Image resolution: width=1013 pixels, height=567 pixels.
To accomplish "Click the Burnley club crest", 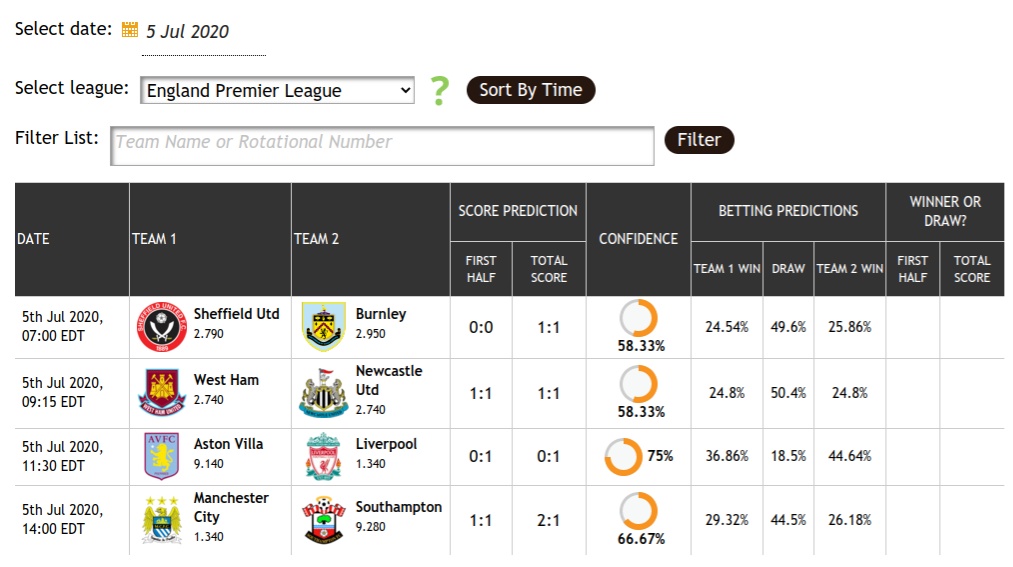I will pyautogui.click(x=324, y=327).
